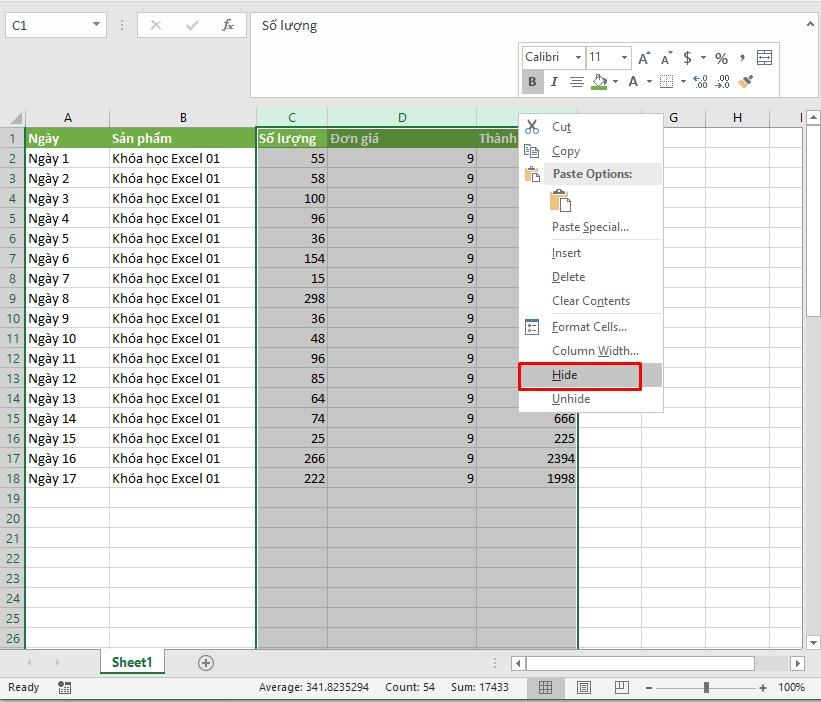Image resolution: width=821 pixels, height=702 pixels.
Task: Apply Percent Style from the mini toolbar
Action: click(x=722, y=58)
